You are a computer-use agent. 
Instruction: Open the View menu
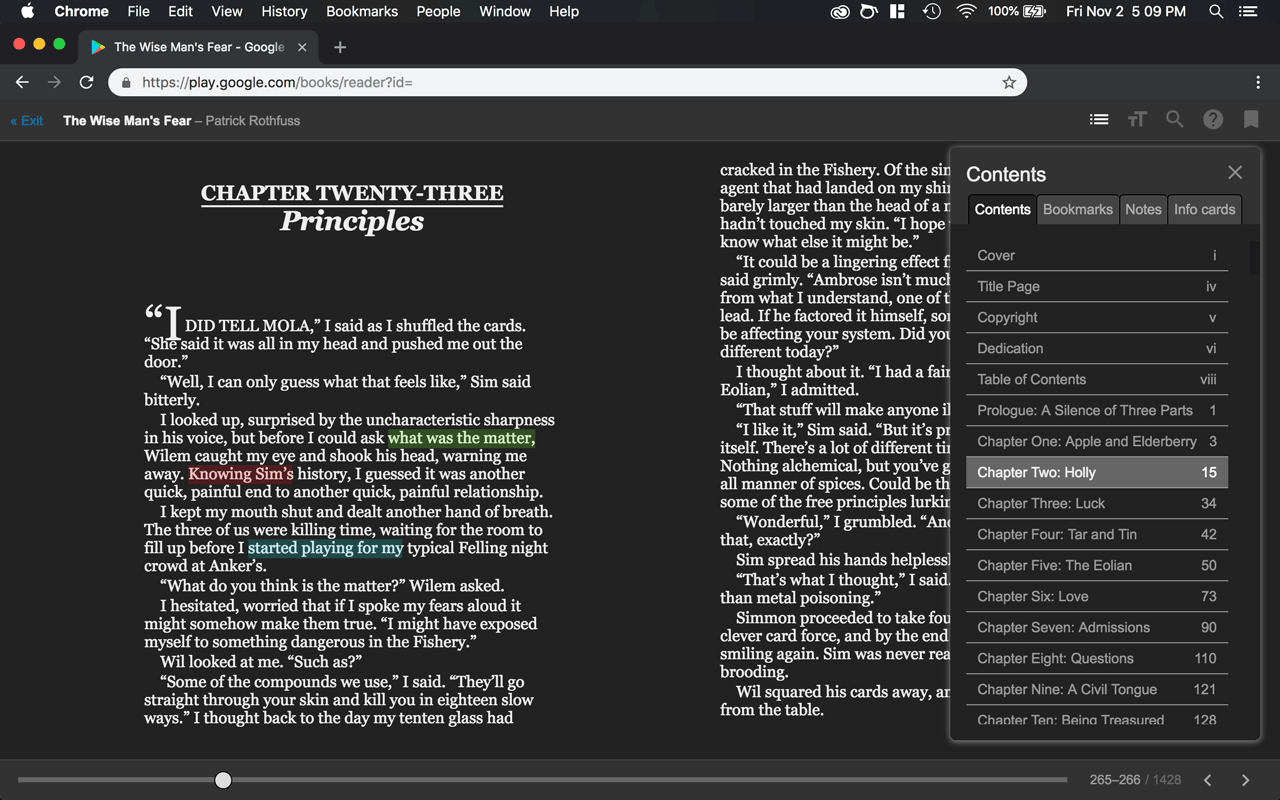click(227, 11)
